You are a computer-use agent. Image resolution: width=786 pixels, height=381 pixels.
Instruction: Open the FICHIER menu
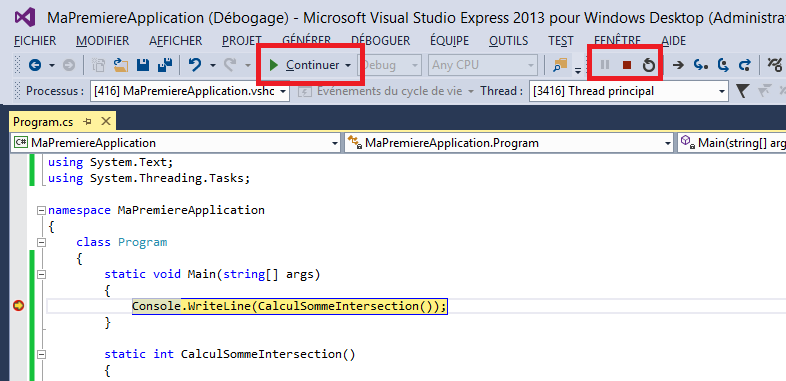point(35,41)
